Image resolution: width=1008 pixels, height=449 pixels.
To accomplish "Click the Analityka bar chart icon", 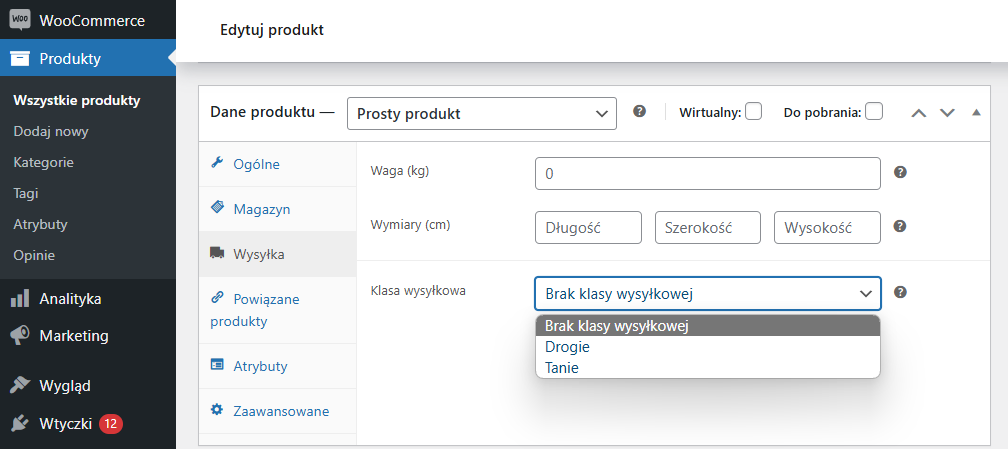I will pos(20,298).
